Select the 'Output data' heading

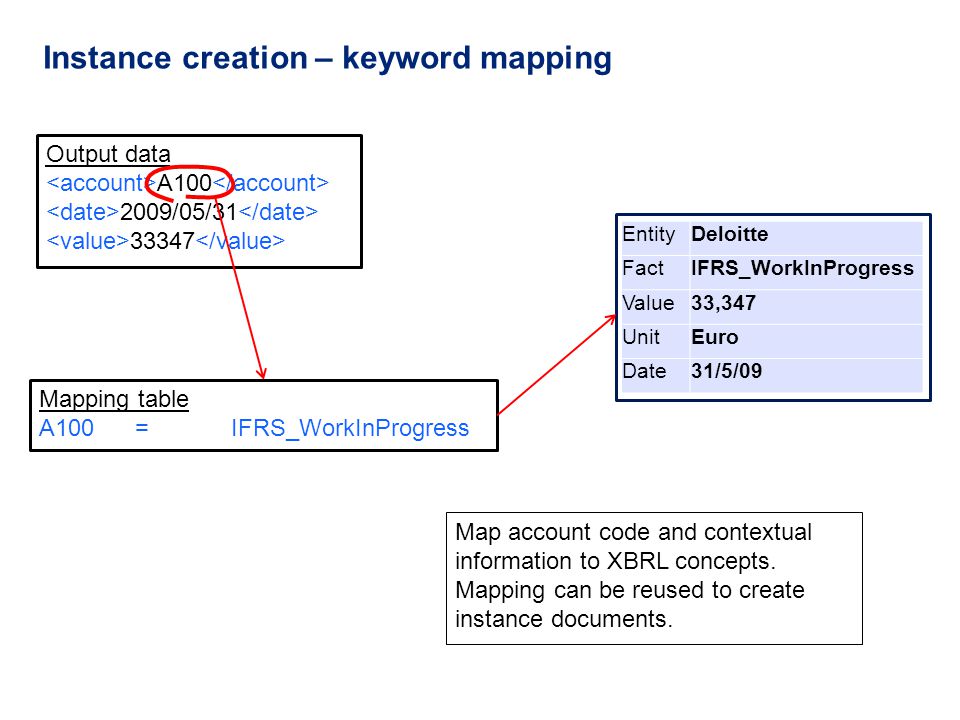coord(108,154)
